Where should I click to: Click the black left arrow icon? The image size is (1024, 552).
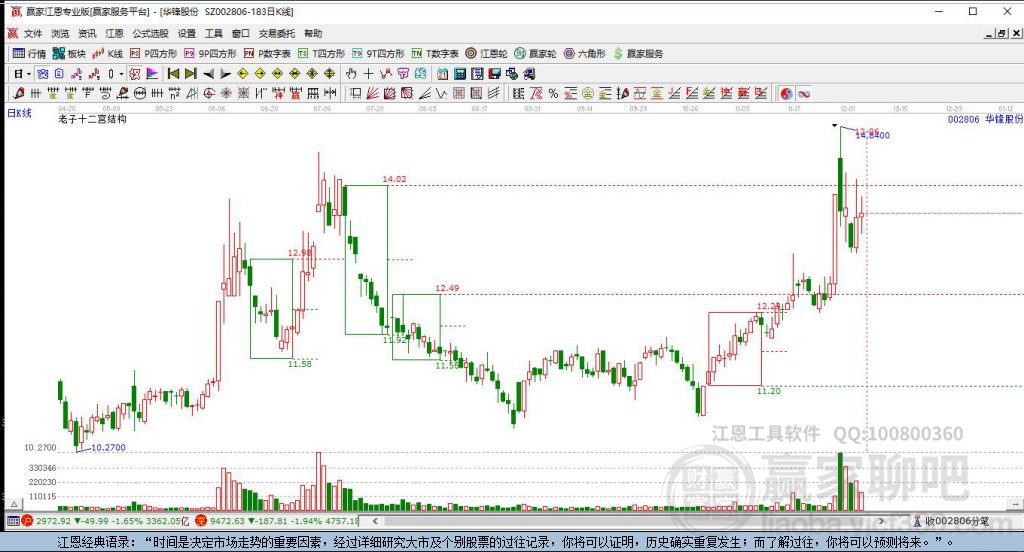point(208,74)
